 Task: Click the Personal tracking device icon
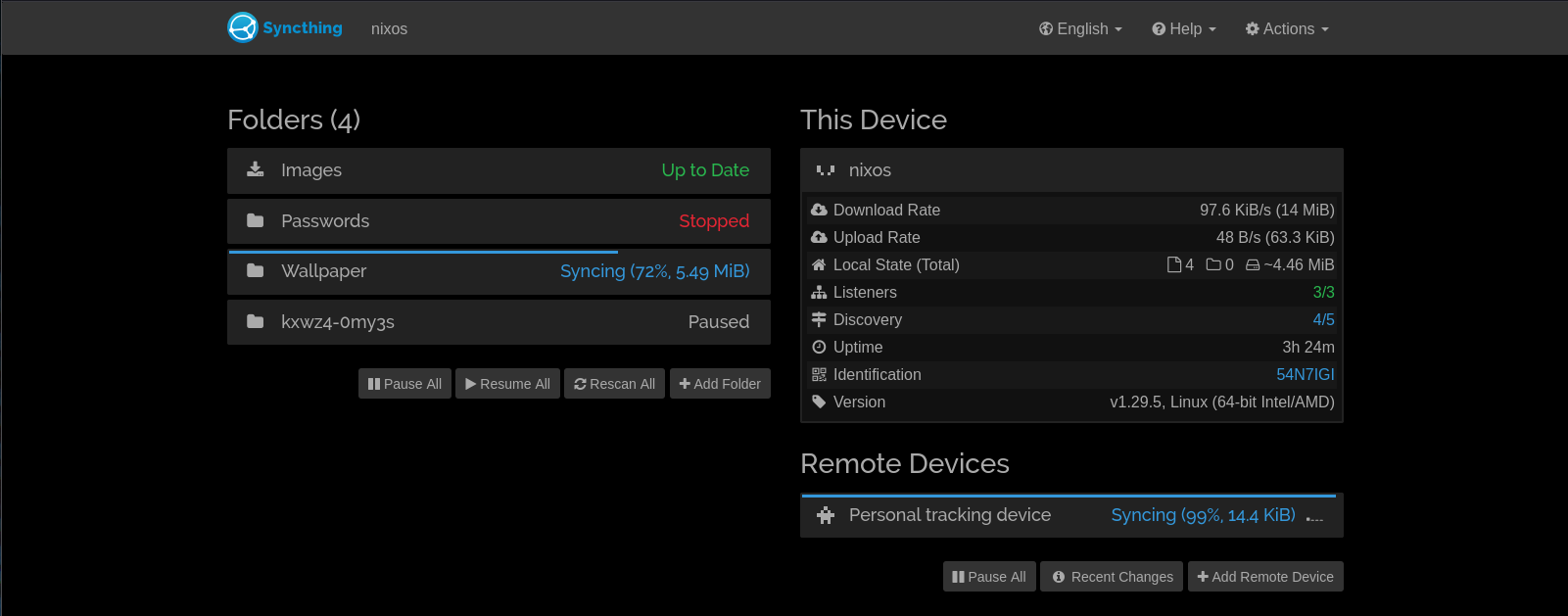[826, 515]
